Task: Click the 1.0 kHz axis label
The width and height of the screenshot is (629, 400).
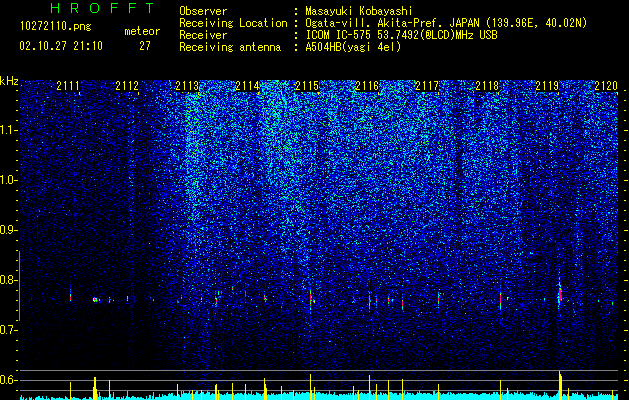Action: point(9,180)
